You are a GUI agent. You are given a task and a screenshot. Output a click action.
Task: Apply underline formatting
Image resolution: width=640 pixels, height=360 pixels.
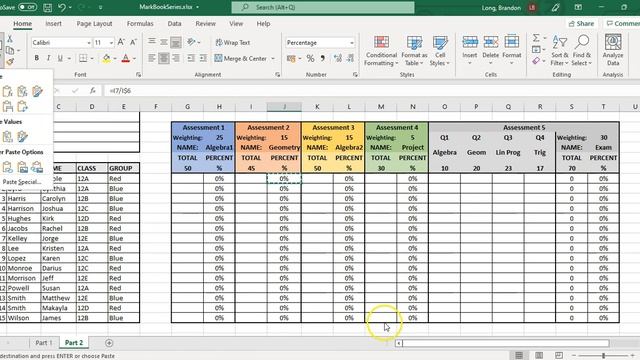pos(60,58)
